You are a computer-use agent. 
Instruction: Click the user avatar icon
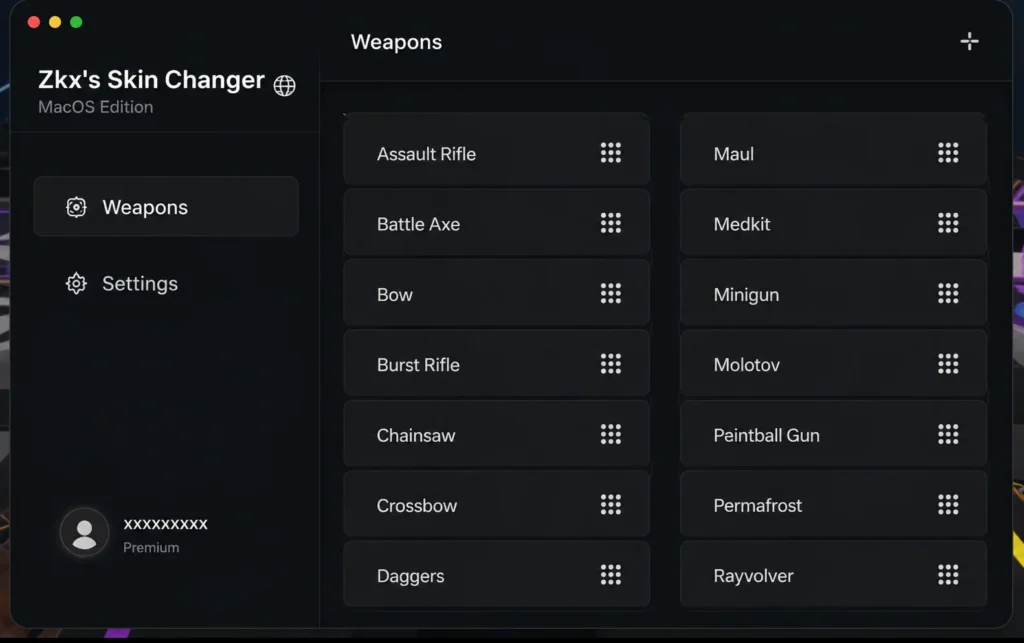coord(84,533)
